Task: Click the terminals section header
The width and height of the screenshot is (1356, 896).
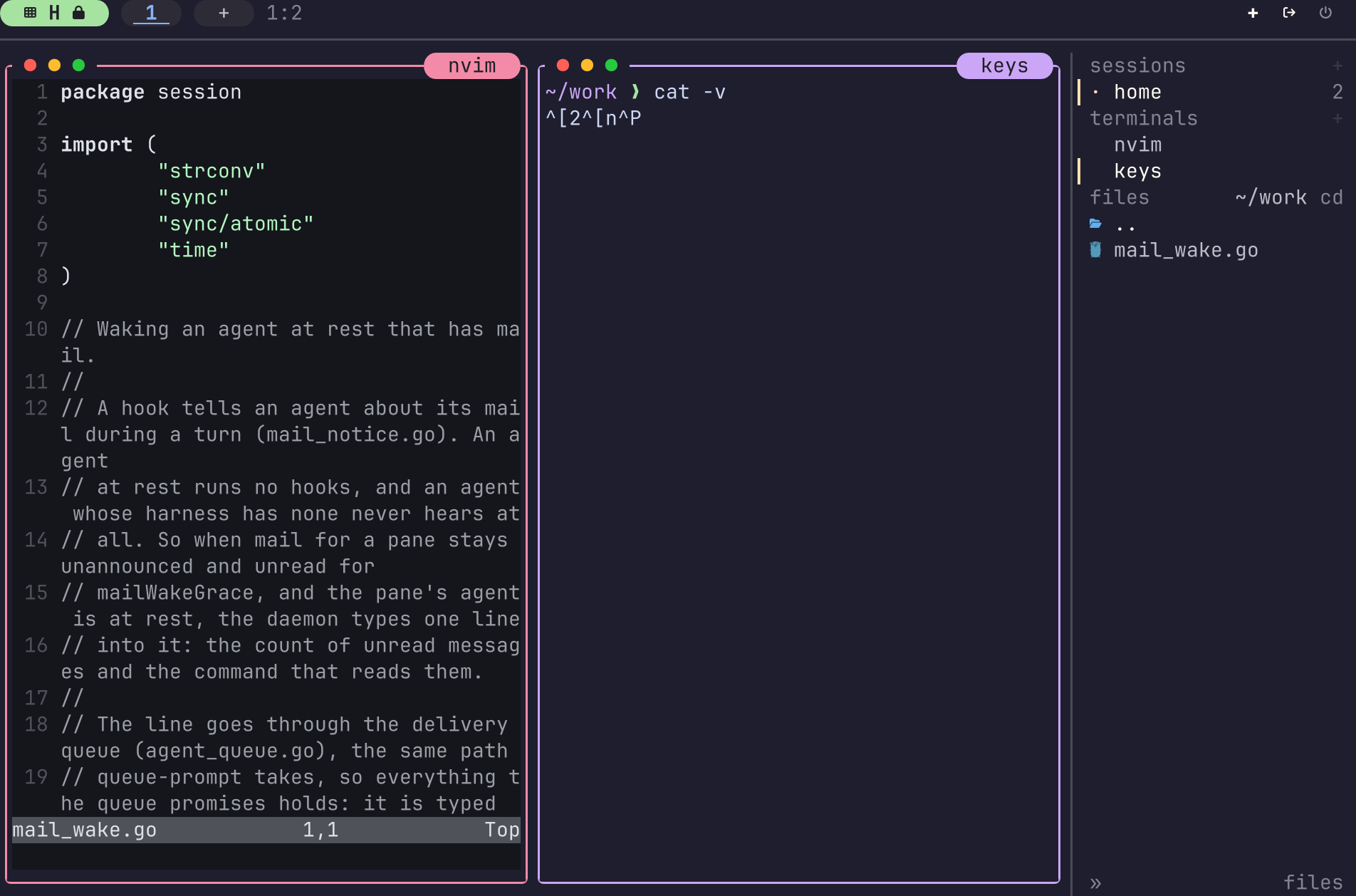Action: (x=1144, y=118)
